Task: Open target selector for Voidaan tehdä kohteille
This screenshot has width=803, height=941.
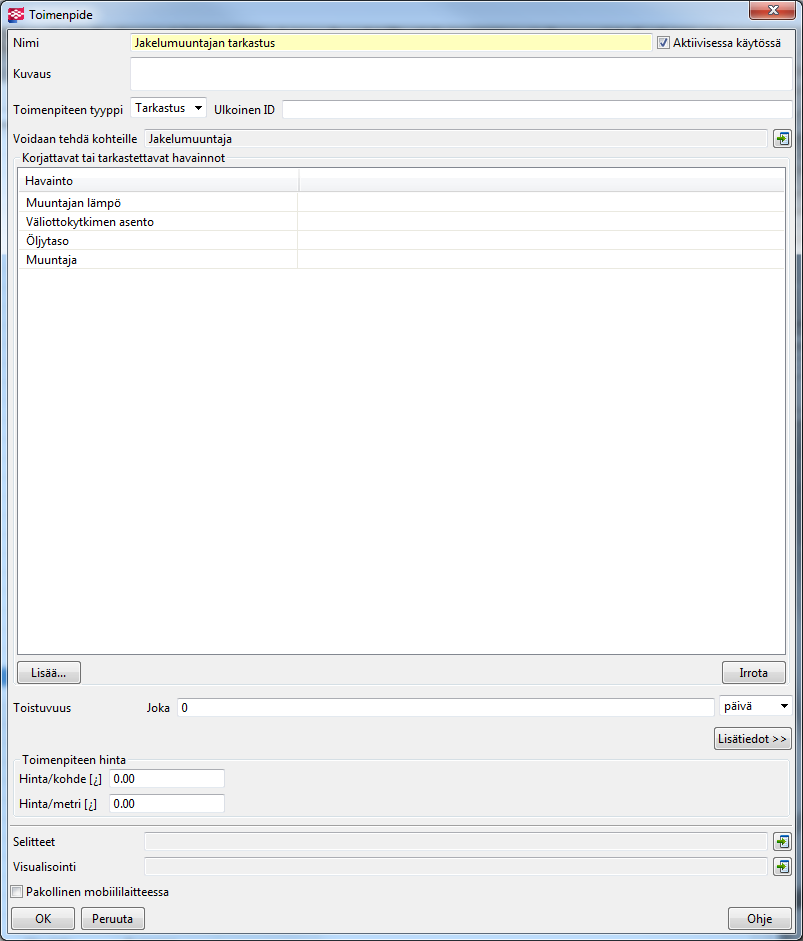Action: coord(782,139)
